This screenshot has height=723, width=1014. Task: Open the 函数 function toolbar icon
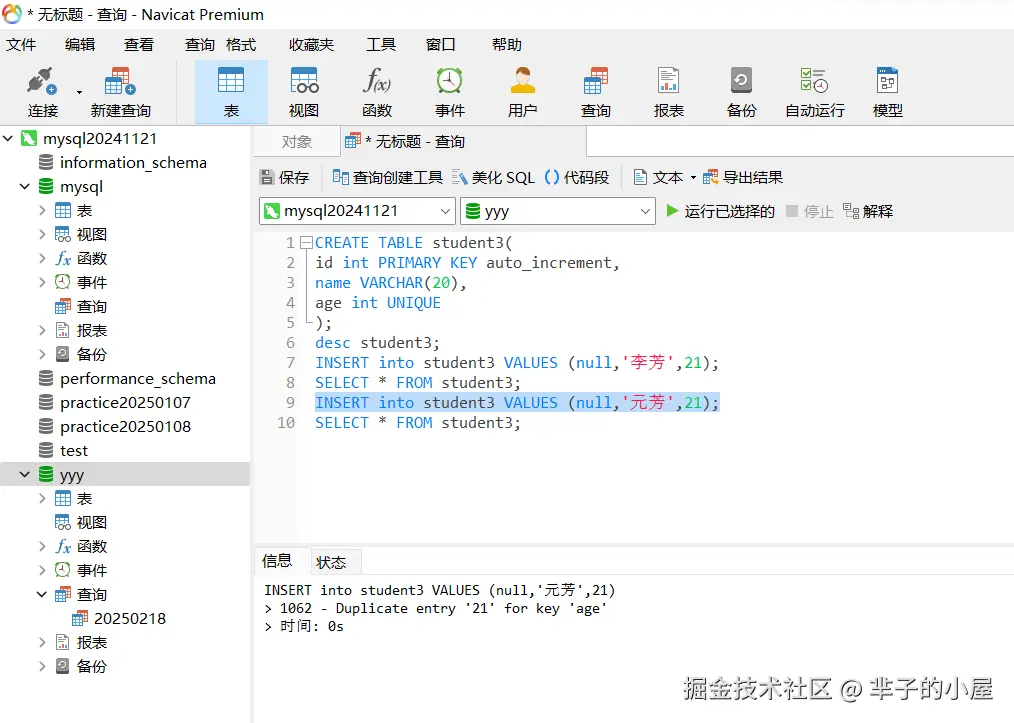(x=377, y=92)
